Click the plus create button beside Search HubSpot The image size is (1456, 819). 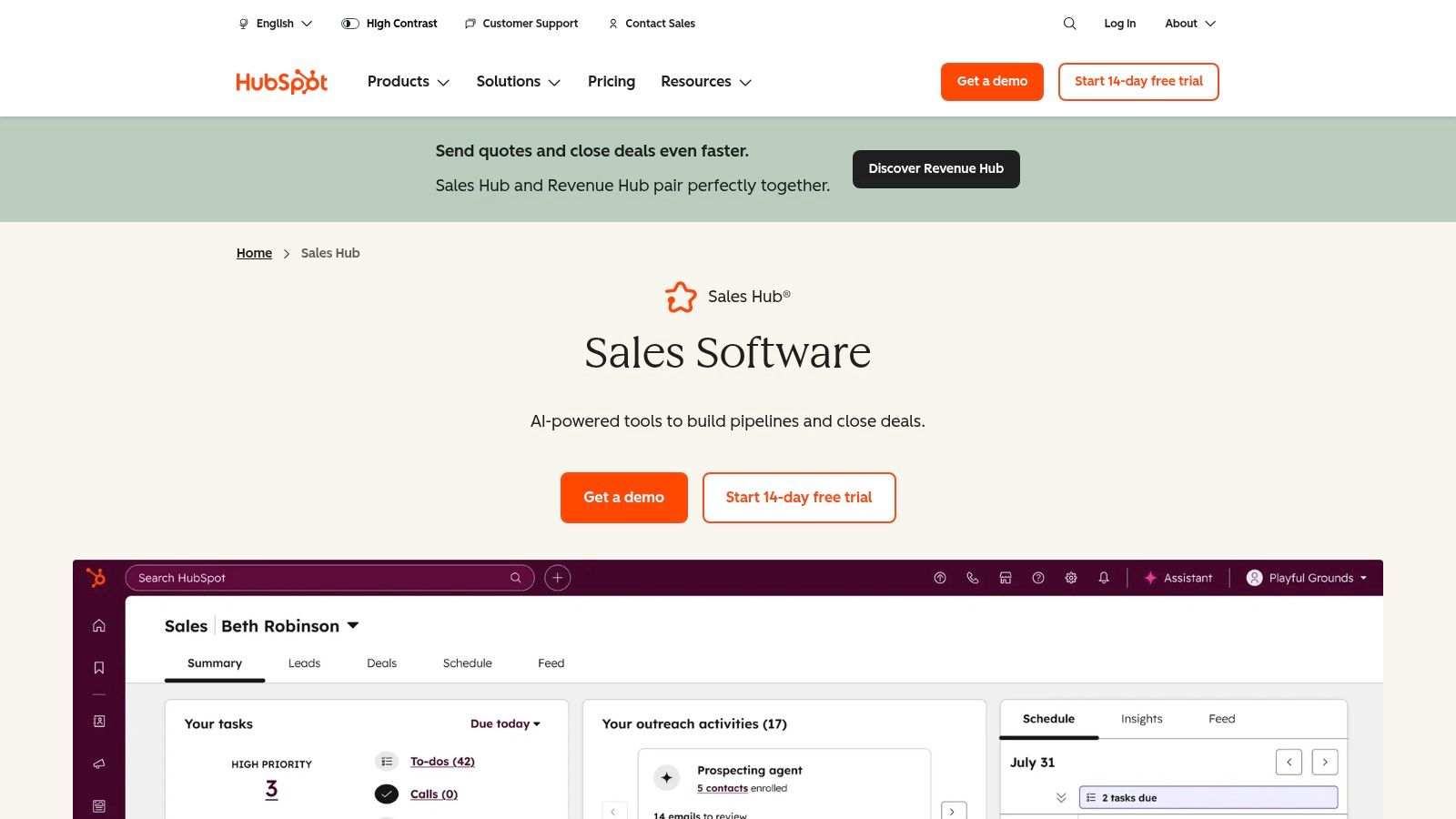[x=558, y=578]
